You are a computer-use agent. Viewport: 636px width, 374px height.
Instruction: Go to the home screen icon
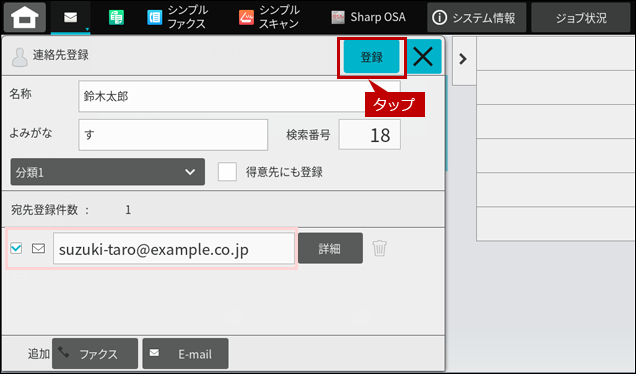coord(25,17)
